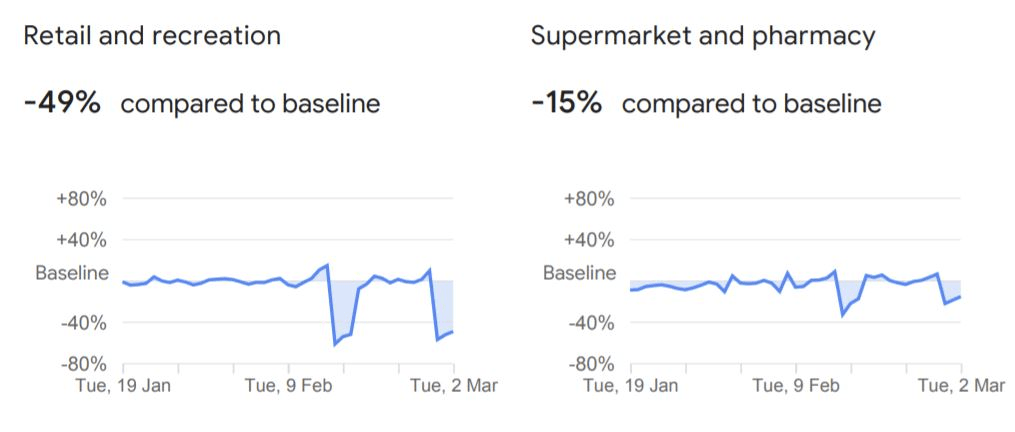The width and height of the screenshot is (1015, 432).
Task: Click supermarket chart's Tue, 9 Feb date
Action: [797, 385]
